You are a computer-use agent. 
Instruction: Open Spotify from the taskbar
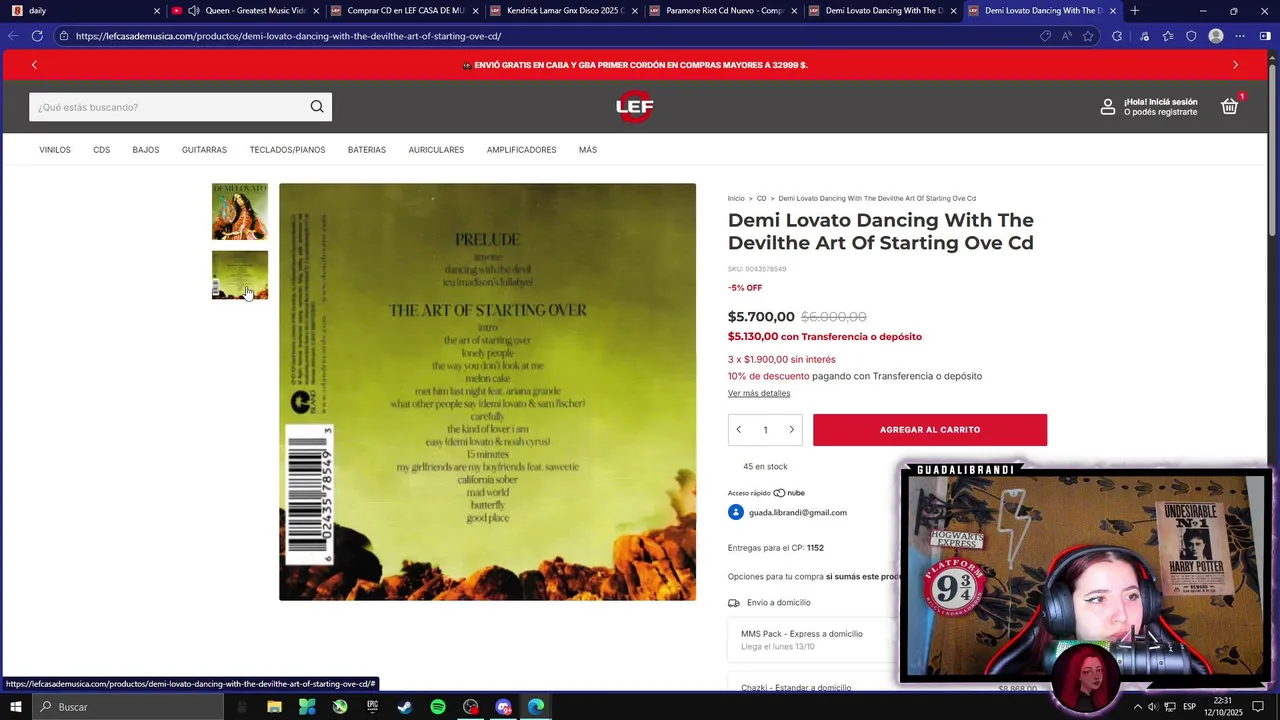point(438,707)
